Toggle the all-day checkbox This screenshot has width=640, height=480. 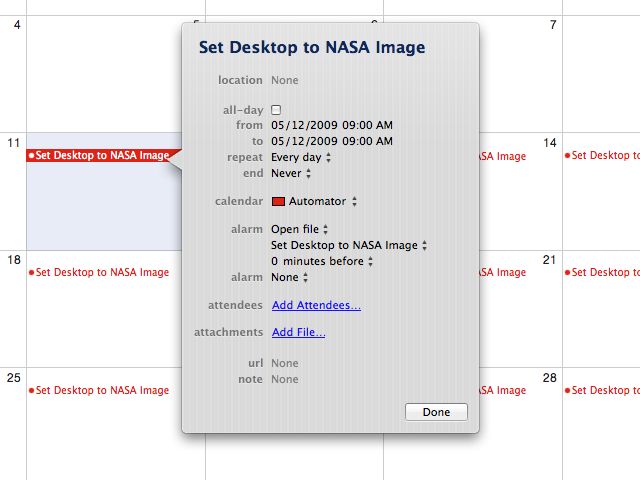point(276,110)
